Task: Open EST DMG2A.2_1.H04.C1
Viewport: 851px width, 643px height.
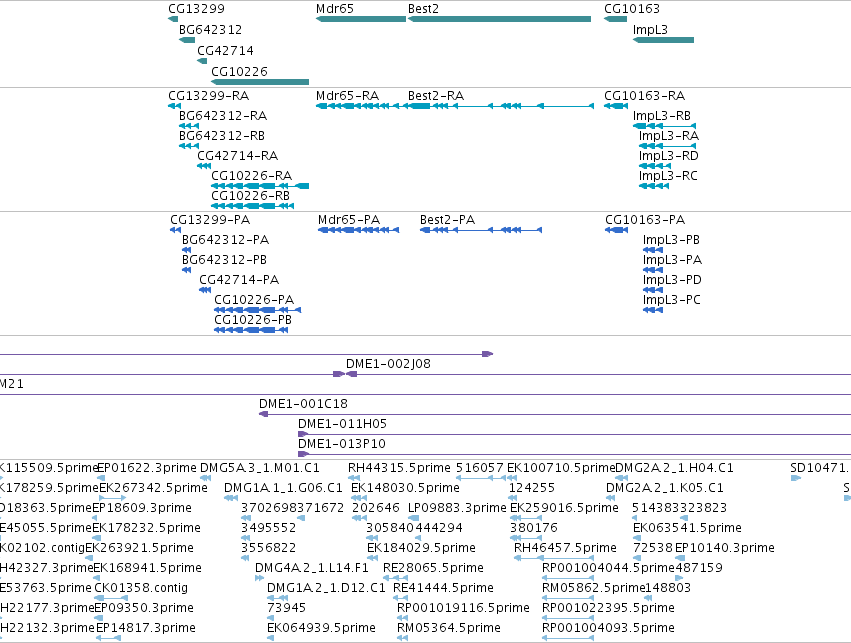Action: (x=674, y=468)
